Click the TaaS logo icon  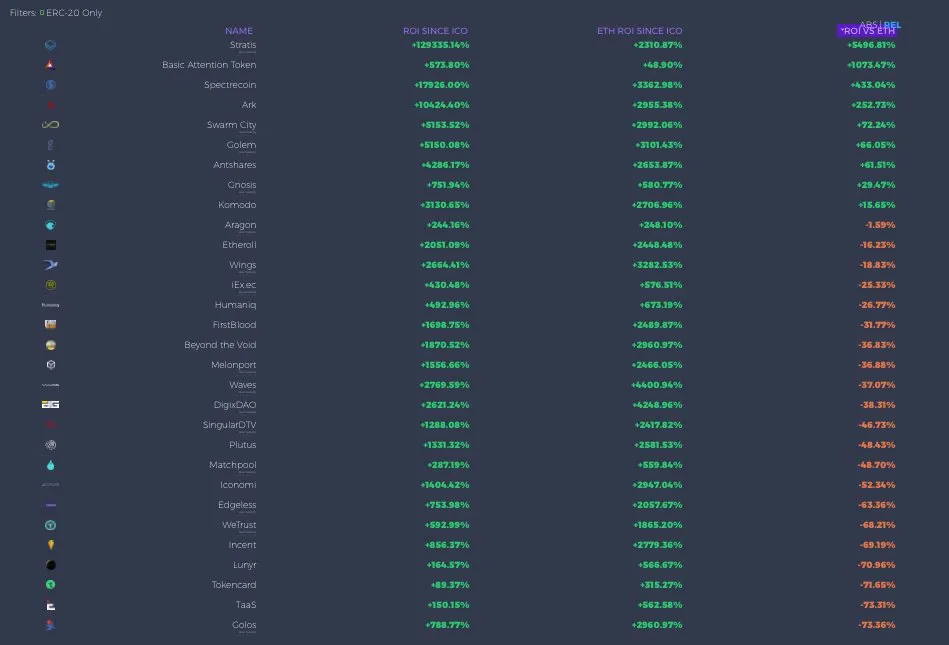click(51, 605)
